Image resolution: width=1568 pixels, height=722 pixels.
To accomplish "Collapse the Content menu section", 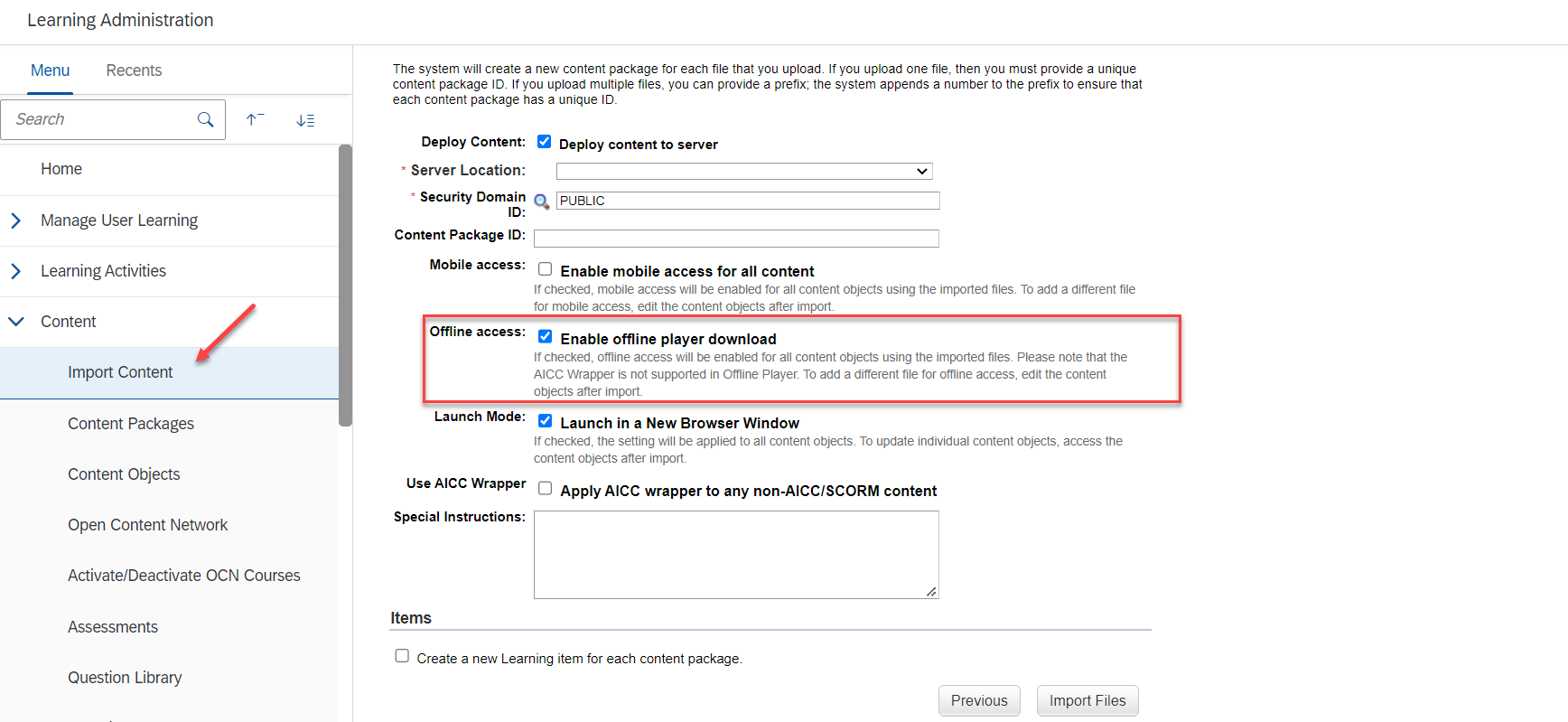I will pos(15,322).
